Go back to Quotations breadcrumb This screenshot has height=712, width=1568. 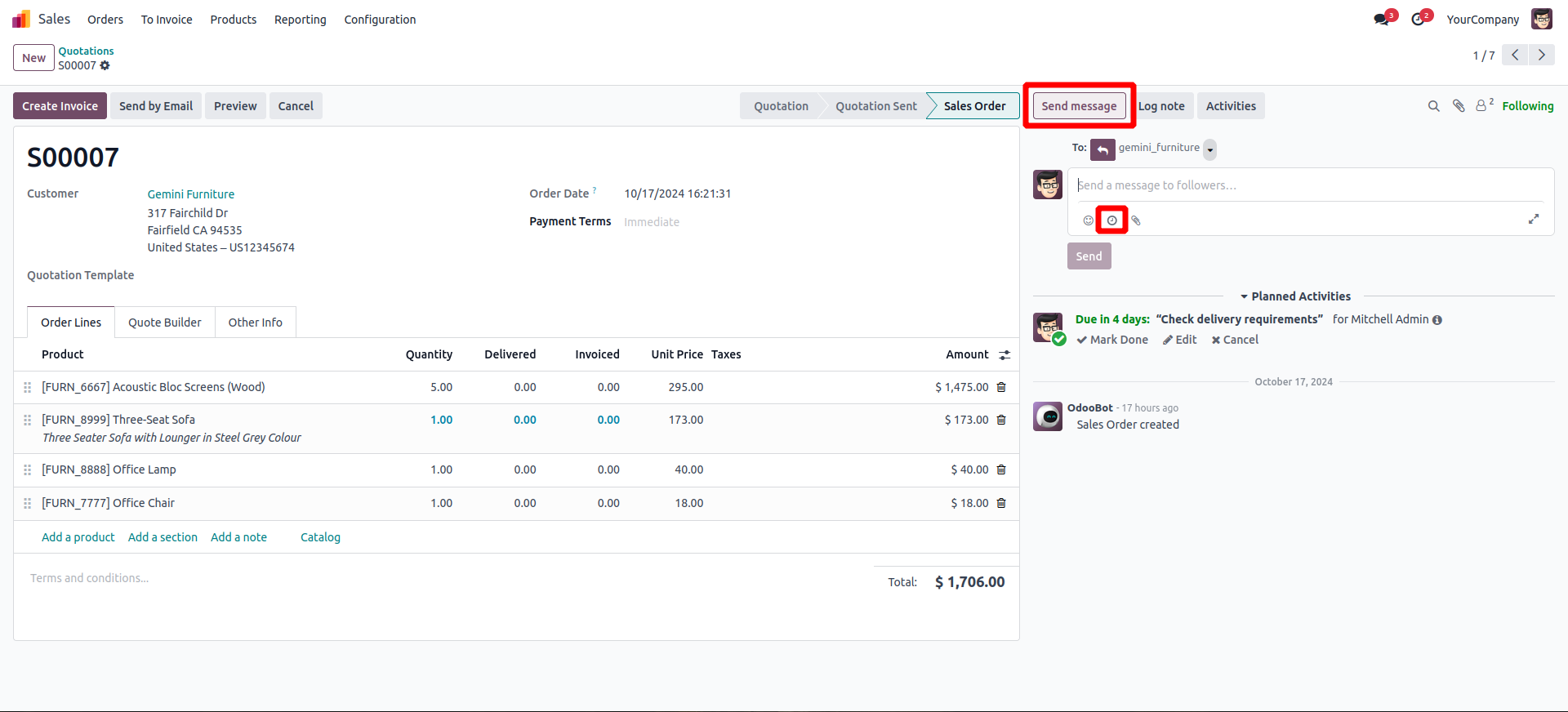point(86,51)
